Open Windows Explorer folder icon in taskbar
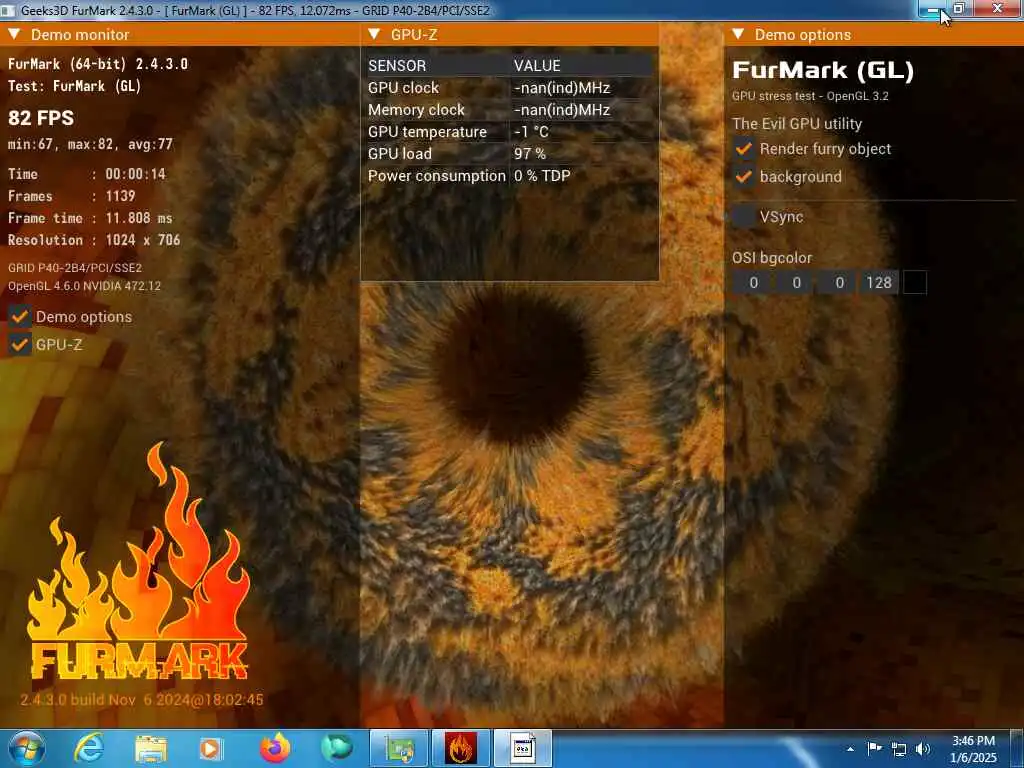1024x768 pixels. [151, 748]
